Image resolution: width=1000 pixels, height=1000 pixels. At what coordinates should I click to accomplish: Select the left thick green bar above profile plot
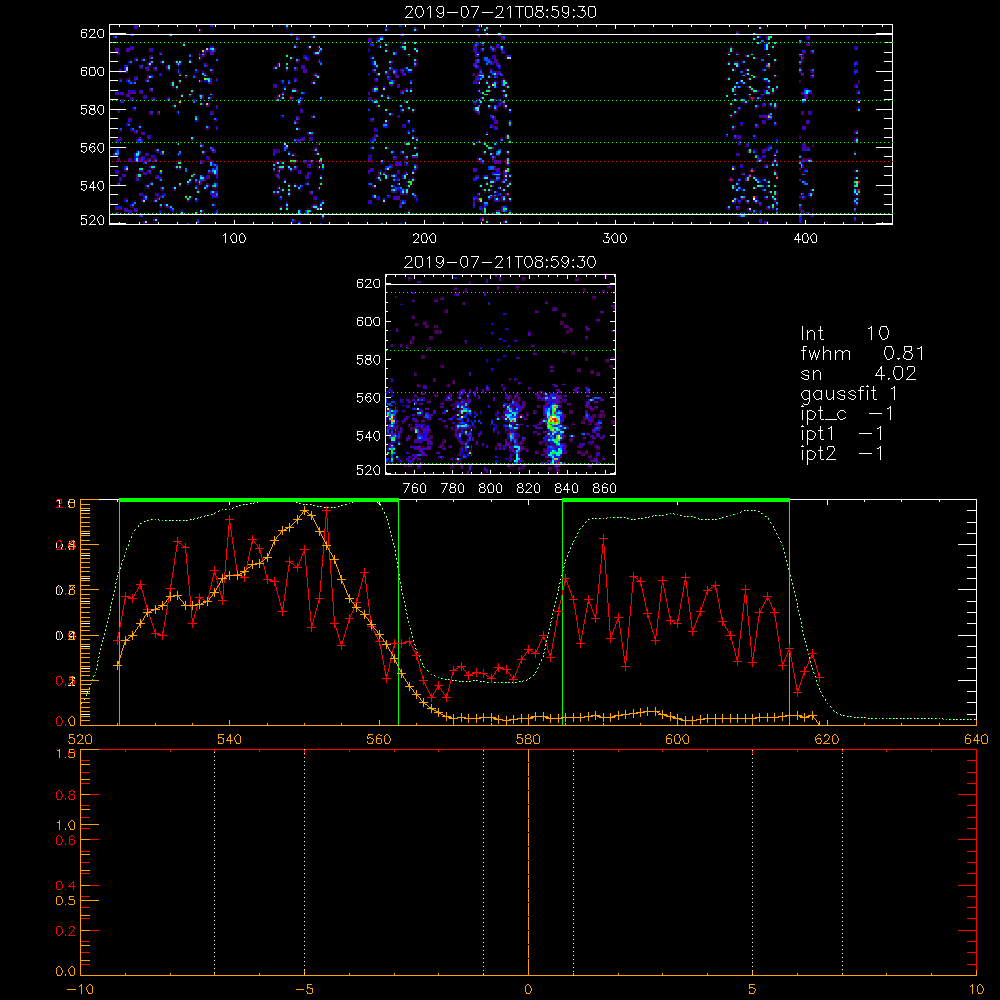pyautogui.click(x=259, y=501)
